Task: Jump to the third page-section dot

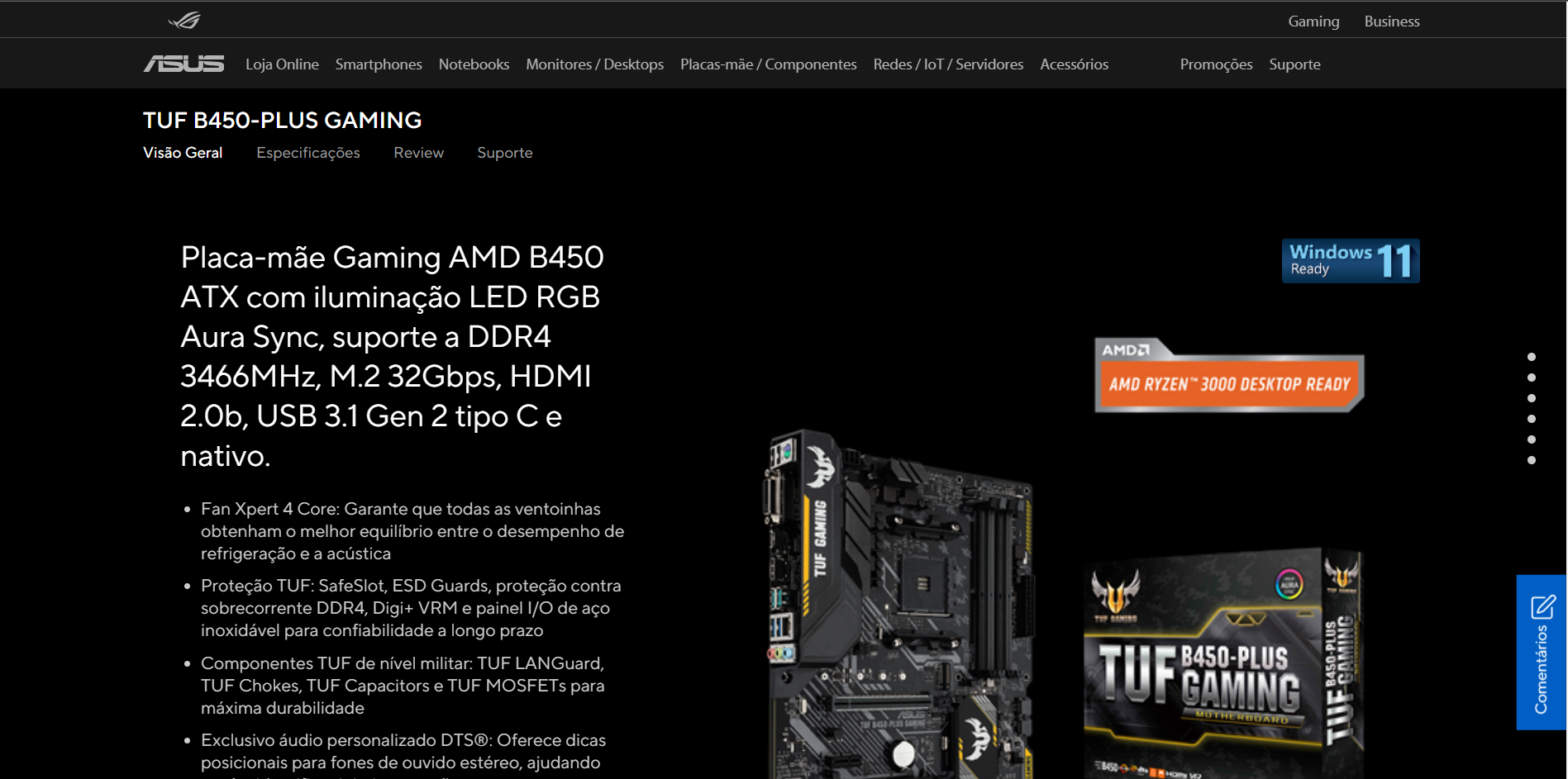Action: click(x=1532, y=398)
